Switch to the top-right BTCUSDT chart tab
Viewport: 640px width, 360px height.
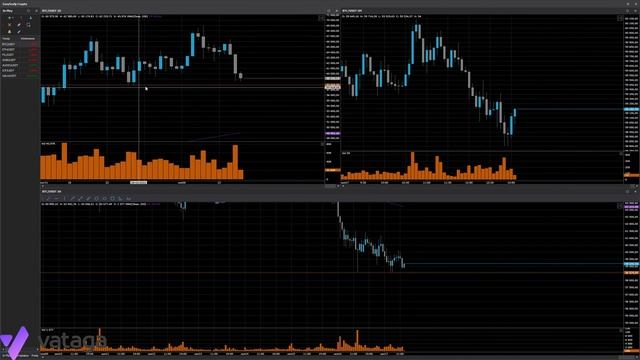click(x=352, y=11)
